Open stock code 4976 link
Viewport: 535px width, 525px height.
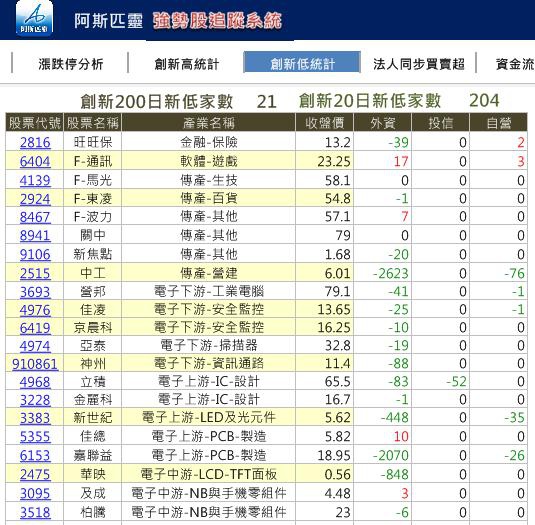click(x=35, y=310)
